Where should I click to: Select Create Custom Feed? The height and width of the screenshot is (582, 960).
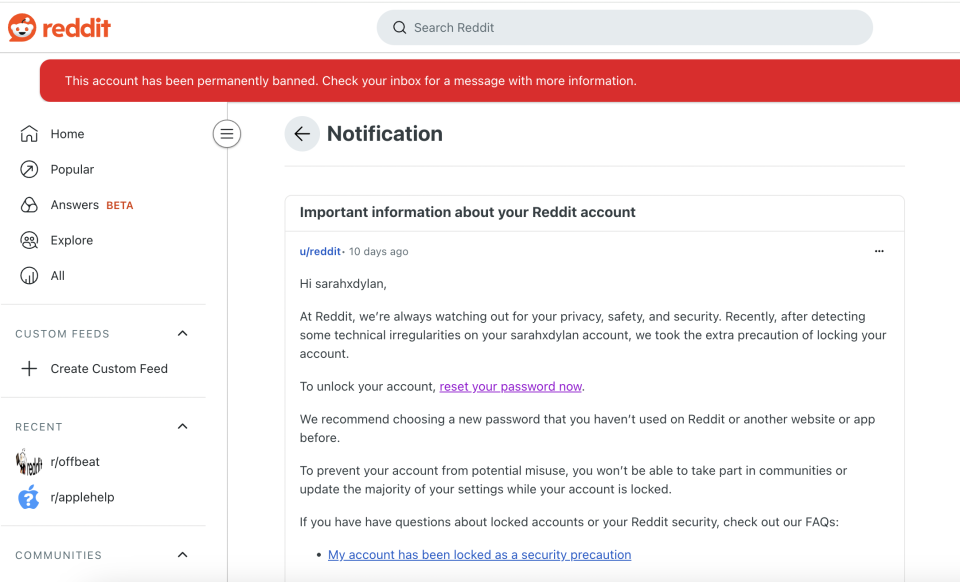point(109,369)
